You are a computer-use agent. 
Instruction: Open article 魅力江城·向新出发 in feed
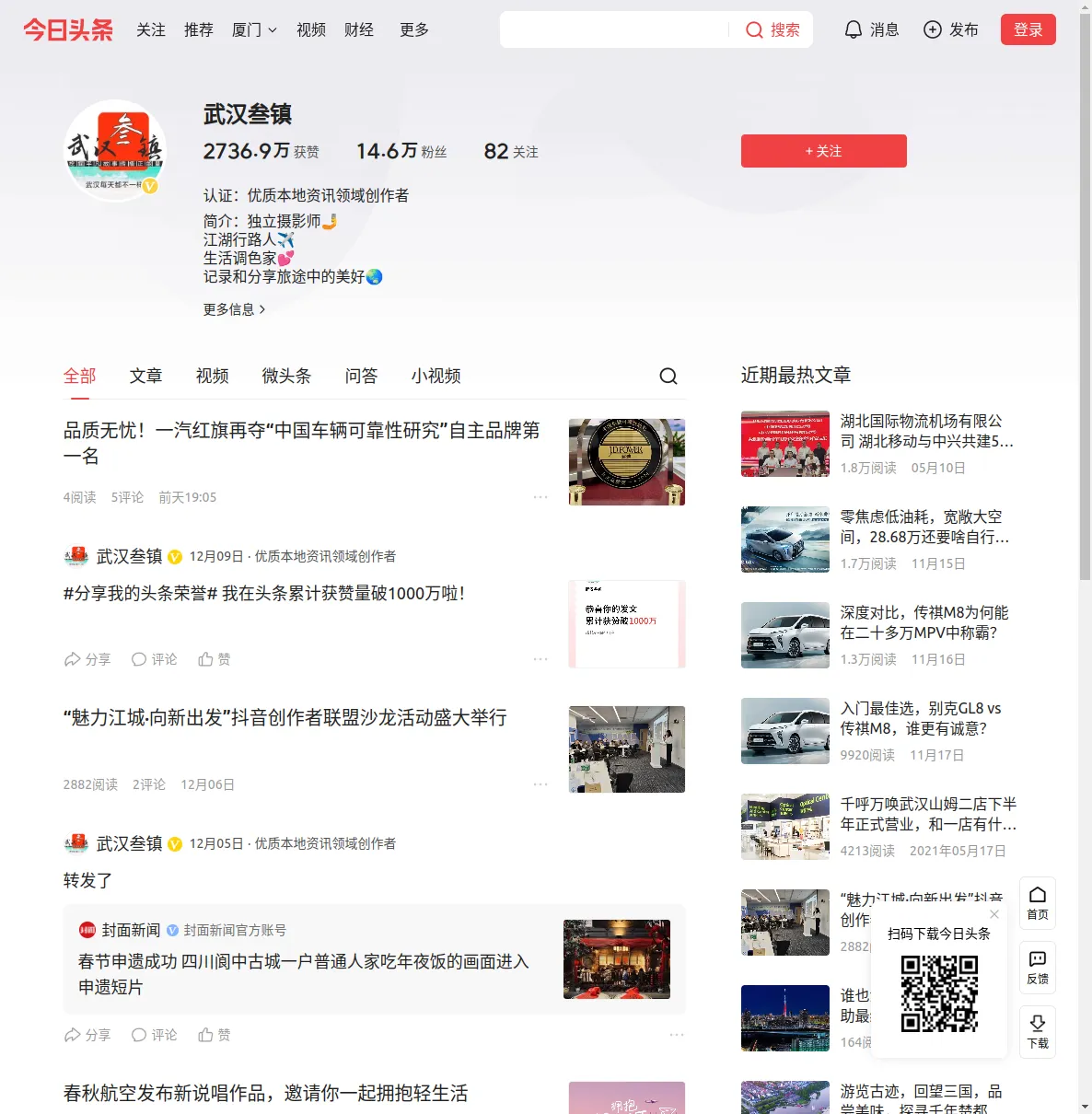pyautogui.click(x=285, y=717)
